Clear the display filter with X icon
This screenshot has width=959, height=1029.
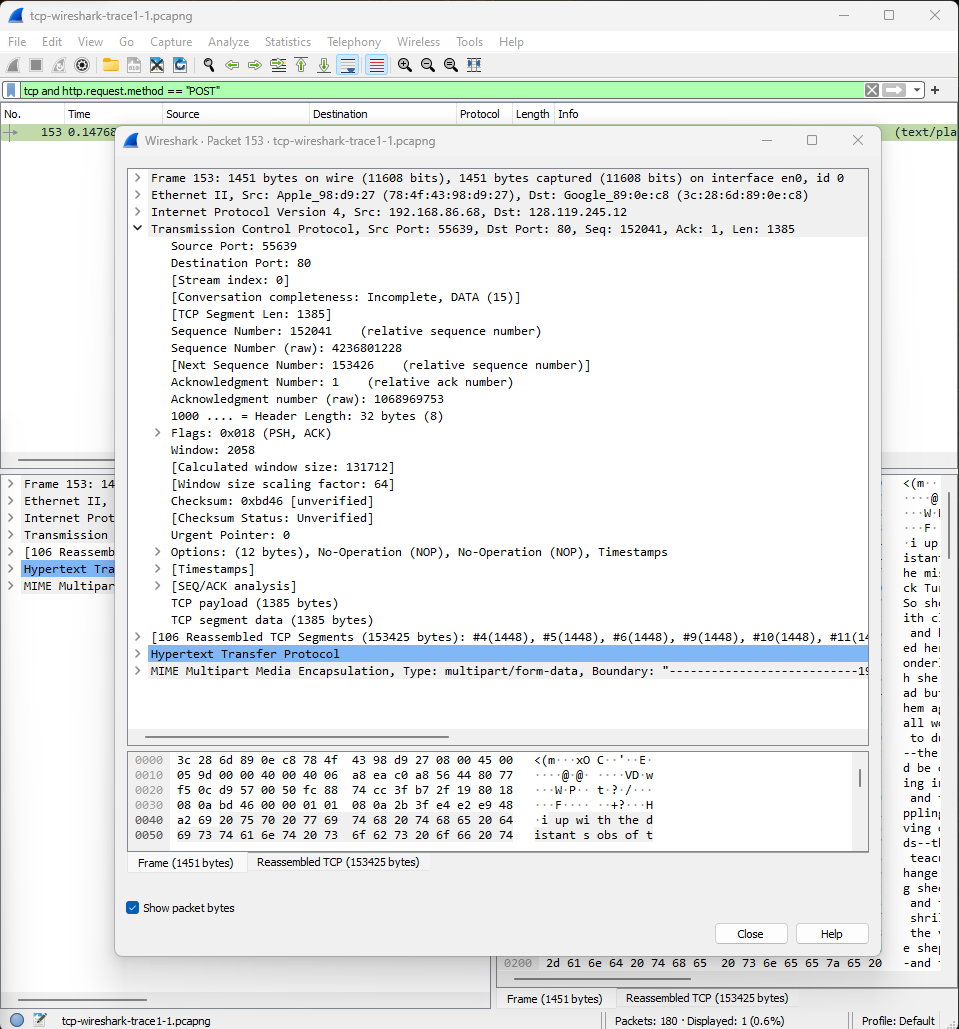pyautogui.click(x=872, y=91)
